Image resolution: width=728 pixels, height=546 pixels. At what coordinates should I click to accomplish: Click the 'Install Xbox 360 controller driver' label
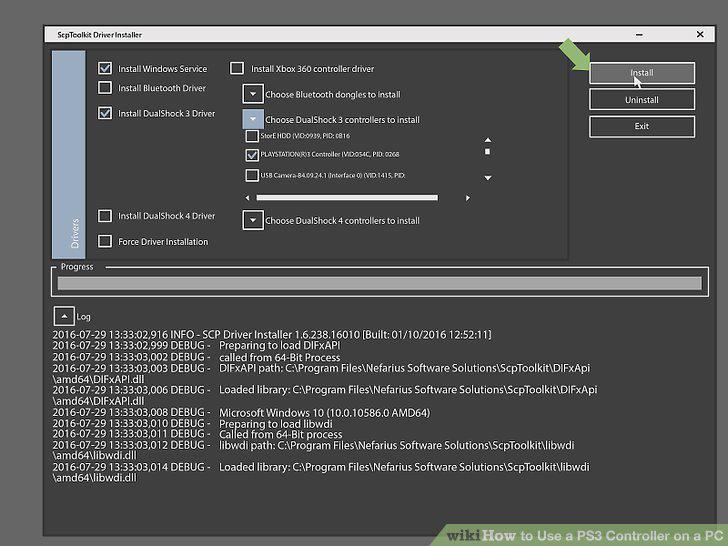[x=312, y=69]
